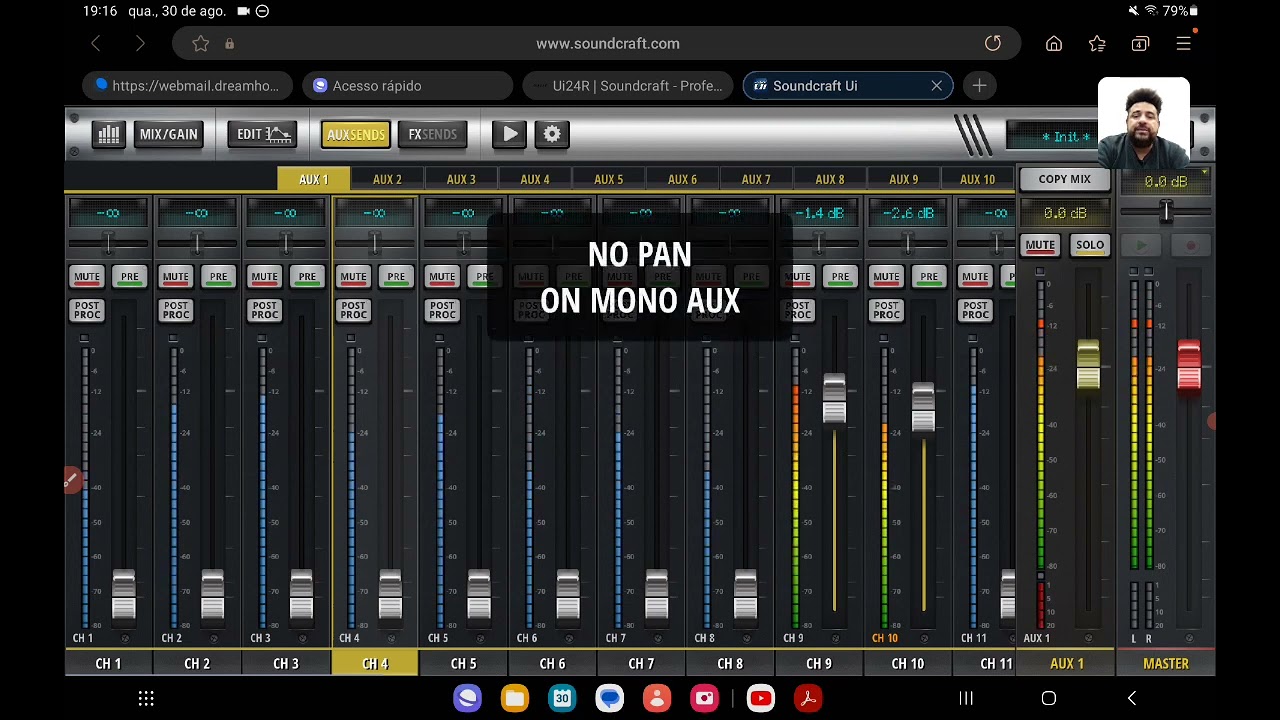Toggle PRE on CH 1
This screenshot has height=720, width=1280.
(x=130, y=277)
